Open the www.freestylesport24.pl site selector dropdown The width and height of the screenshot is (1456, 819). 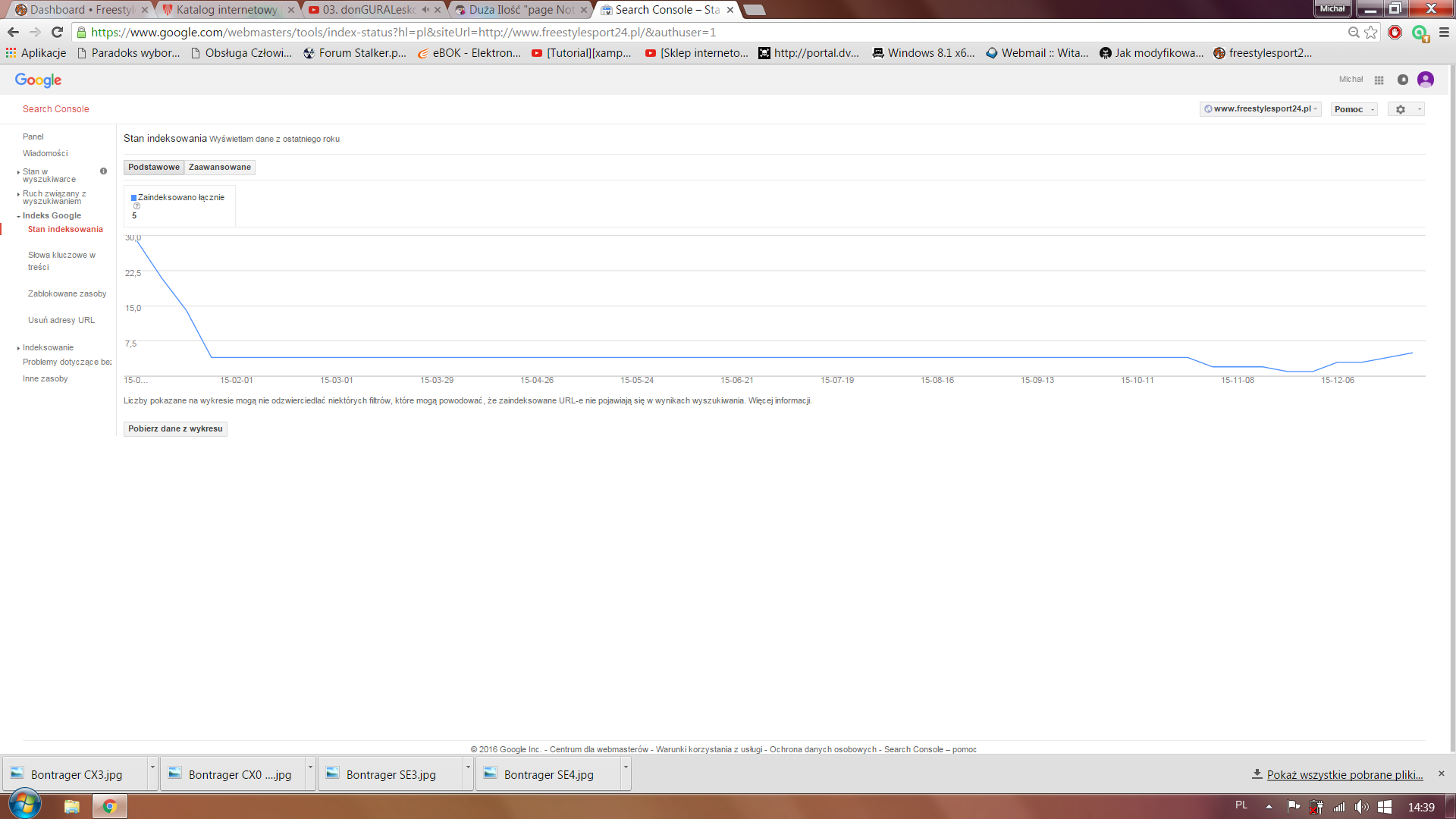[x=1260, y=109]
